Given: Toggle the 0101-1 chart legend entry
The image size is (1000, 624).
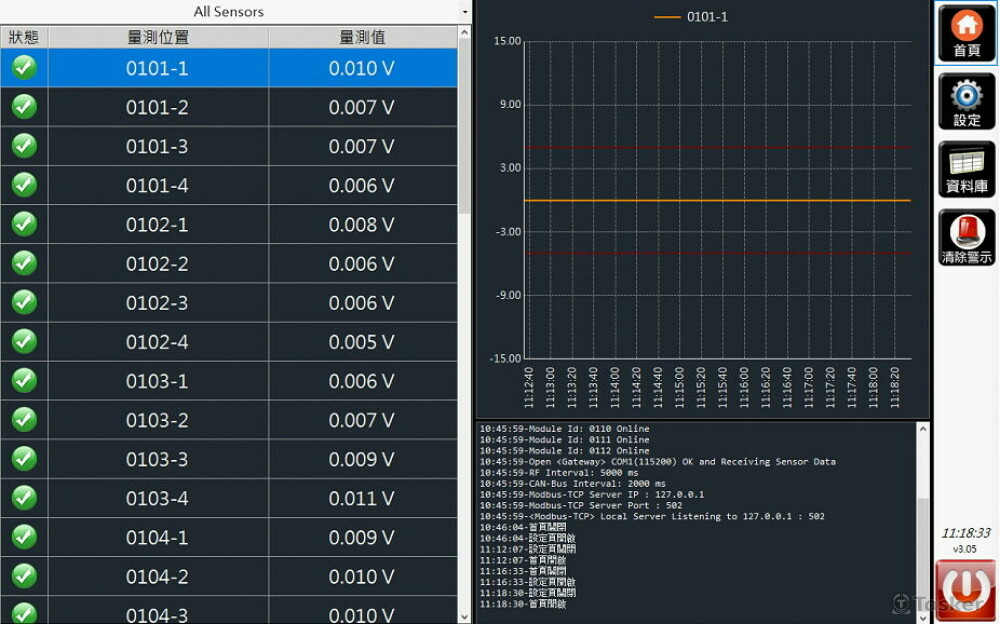Looking at the screenshot, I should (x=691, y=17).
